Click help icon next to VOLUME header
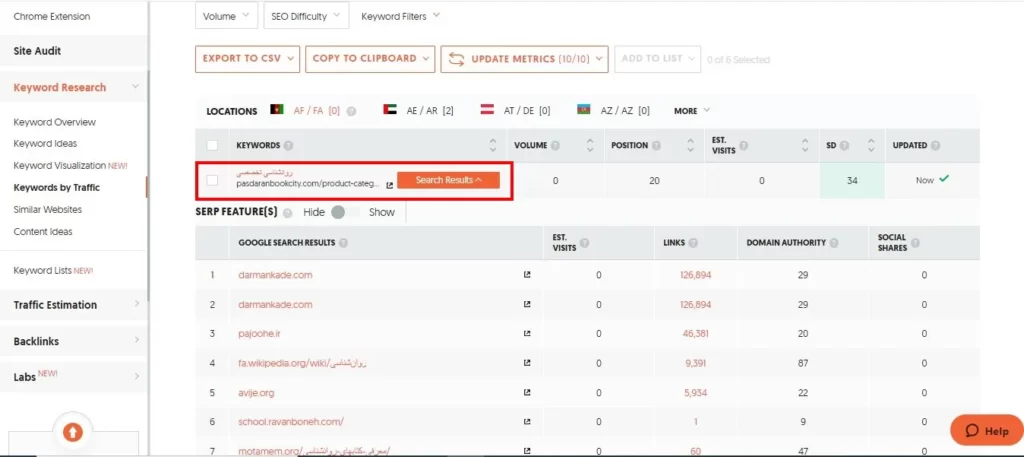This screenshot has width=1024, height=457. point(555,146)
